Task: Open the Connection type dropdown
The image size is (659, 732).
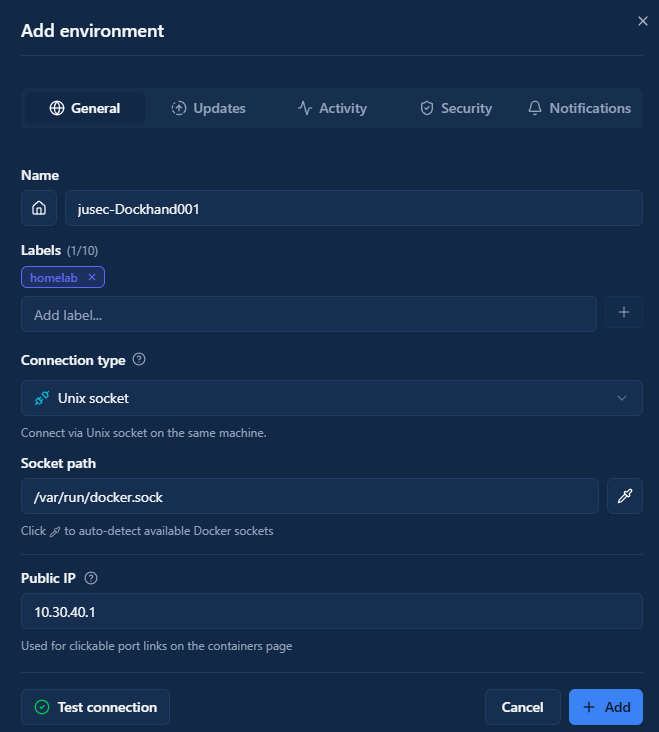Action: pyautogui.click(x=331, y=398)
